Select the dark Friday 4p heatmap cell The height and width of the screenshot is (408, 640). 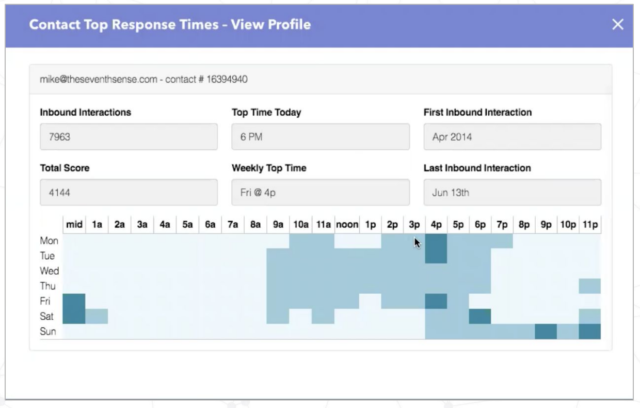(x=436, y=301)
